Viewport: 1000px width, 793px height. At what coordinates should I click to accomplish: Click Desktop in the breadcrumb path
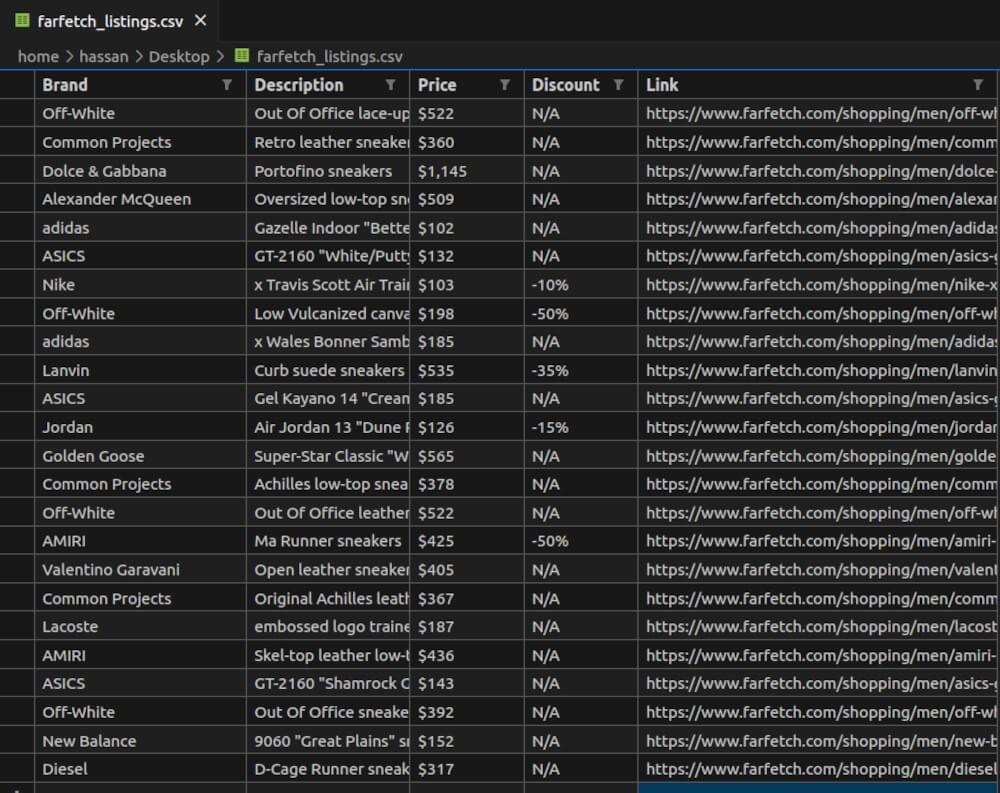click(x=179, y=56)
